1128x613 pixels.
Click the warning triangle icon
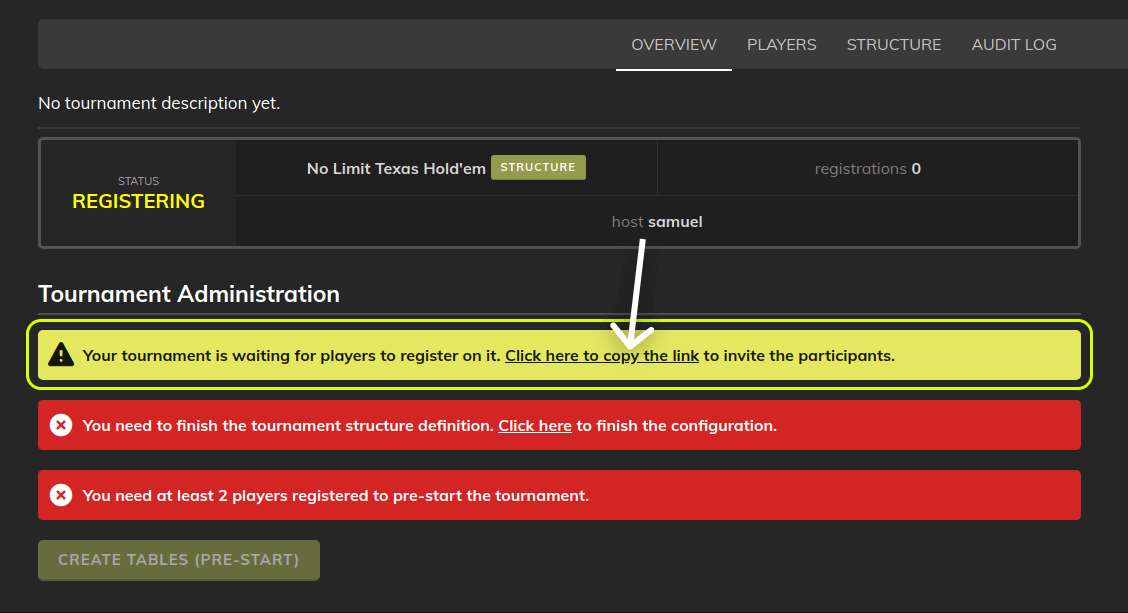click(x=61, y=355)
